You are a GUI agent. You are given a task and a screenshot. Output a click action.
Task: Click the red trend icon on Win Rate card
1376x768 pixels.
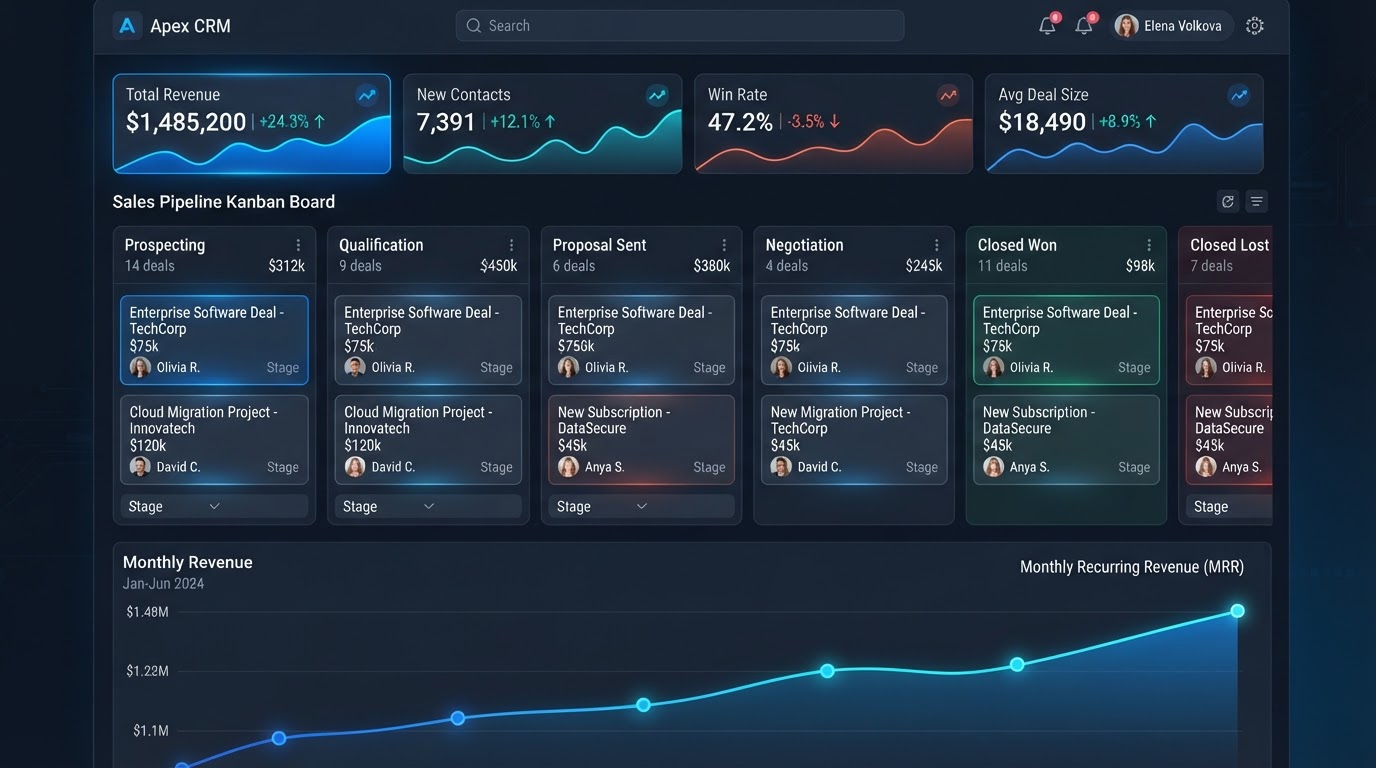(x=948, y=96)
